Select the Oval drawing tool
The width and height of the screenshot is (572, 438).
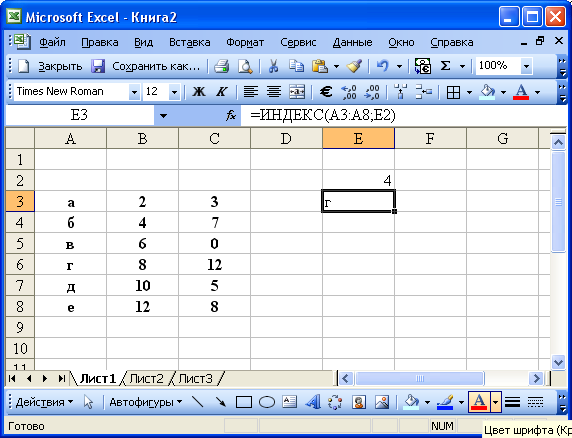point(267,402)
